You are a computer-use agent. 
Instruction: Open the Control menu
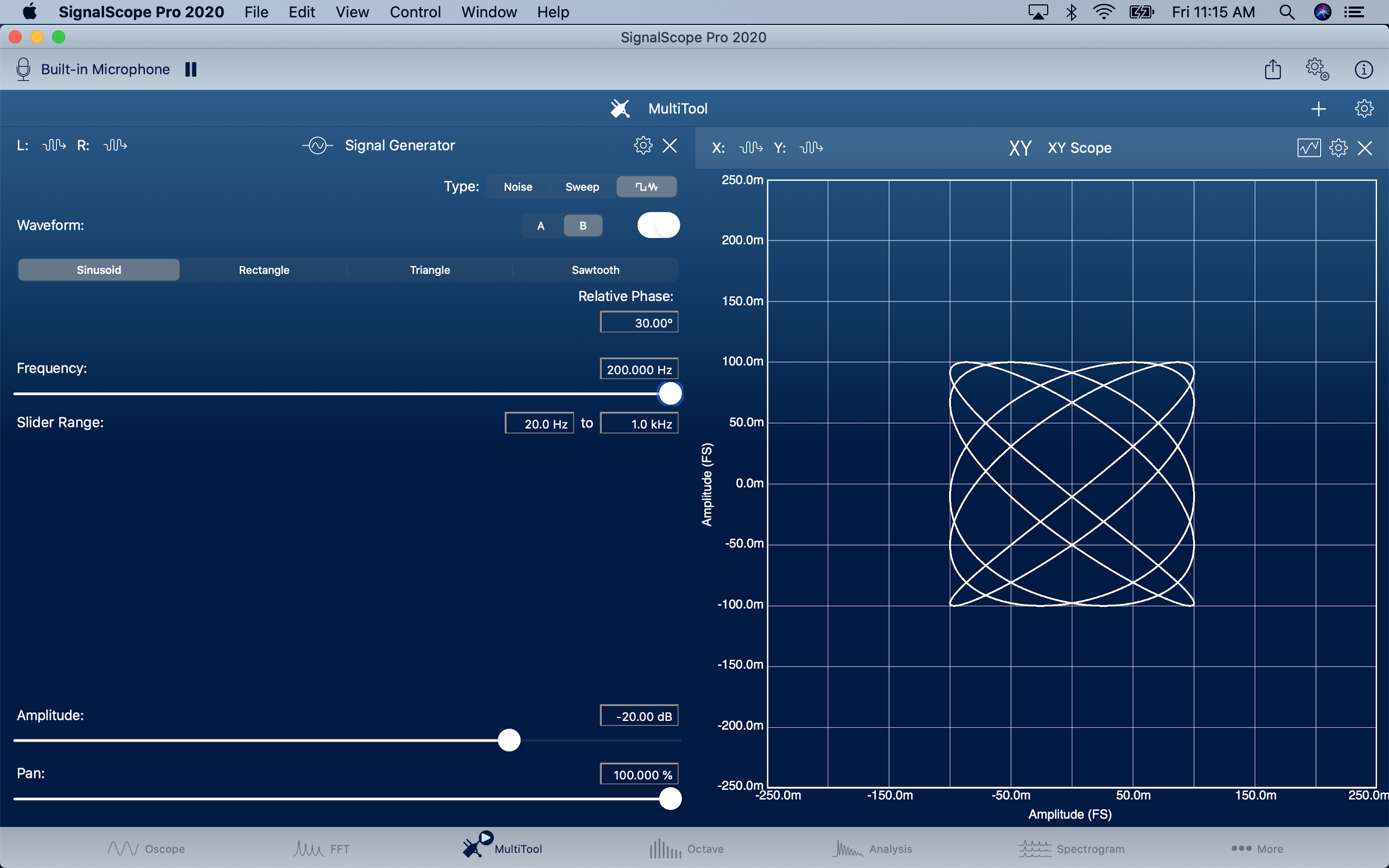pos(415,12)
